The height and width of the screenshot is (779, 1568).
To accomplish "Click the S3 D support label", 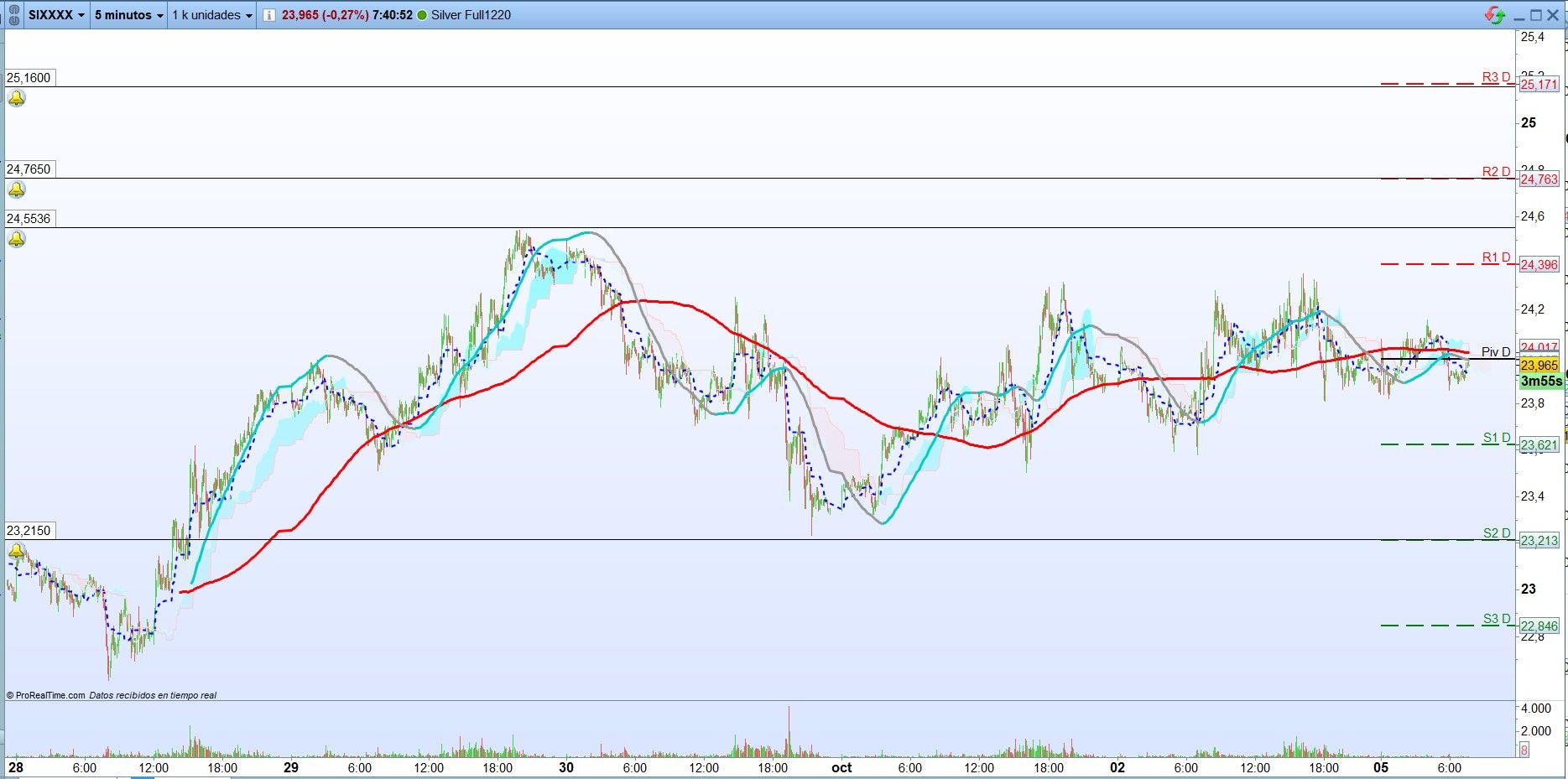I will coord(1497,619).
